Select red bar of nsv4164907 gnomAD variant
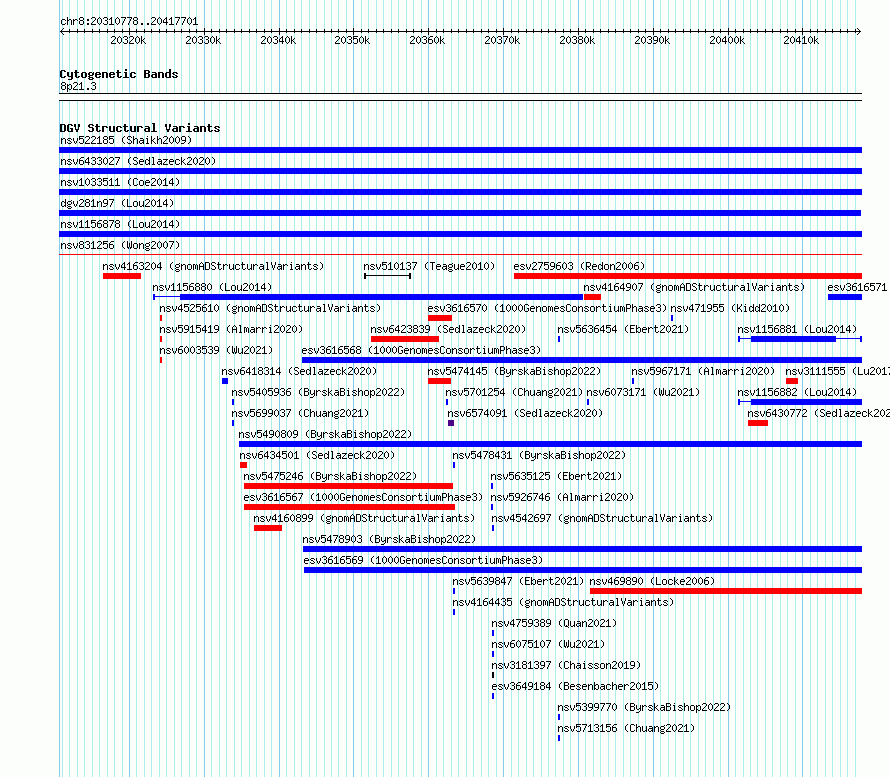 (593, 297)
